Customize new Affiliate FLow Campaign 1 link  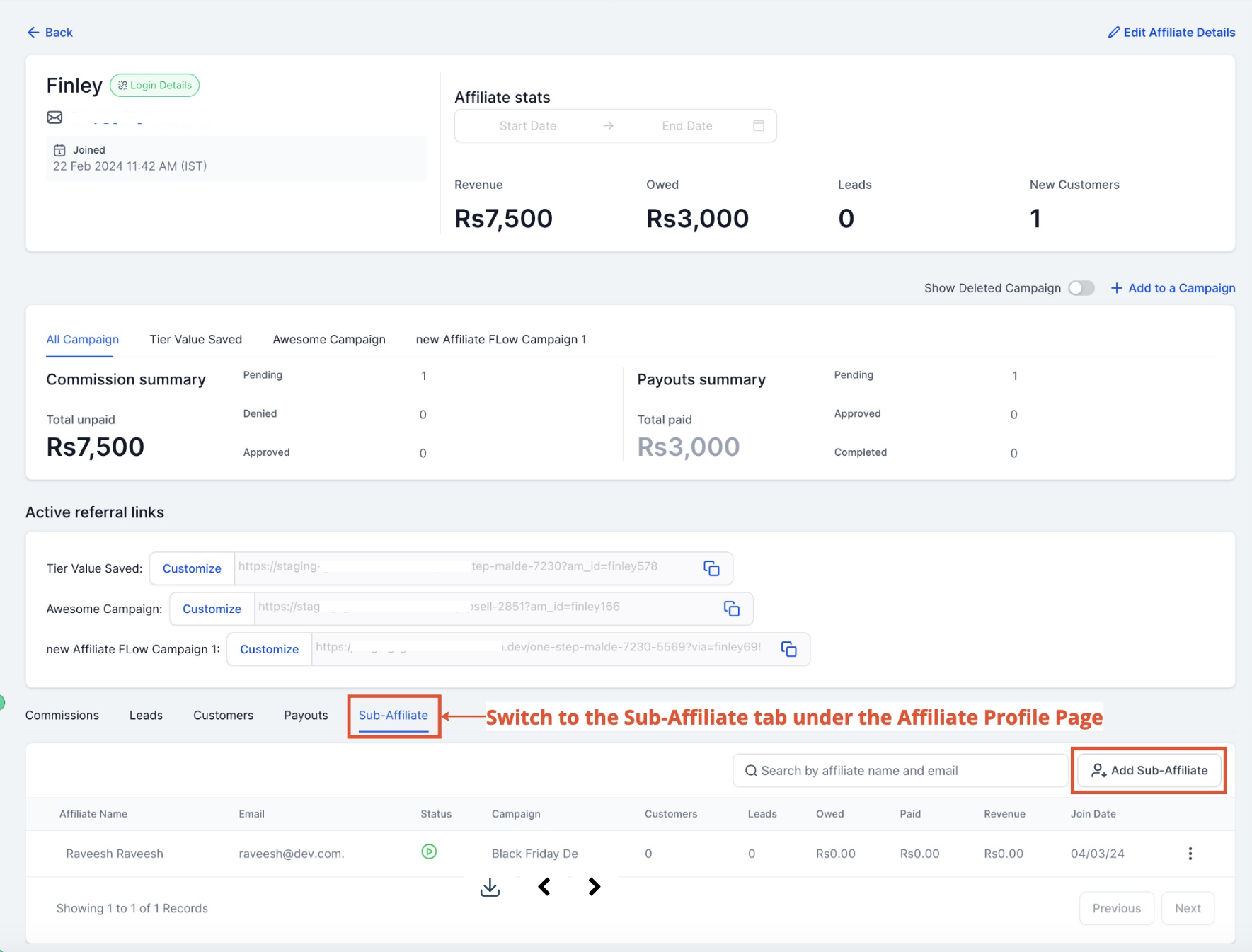[269, 649]
